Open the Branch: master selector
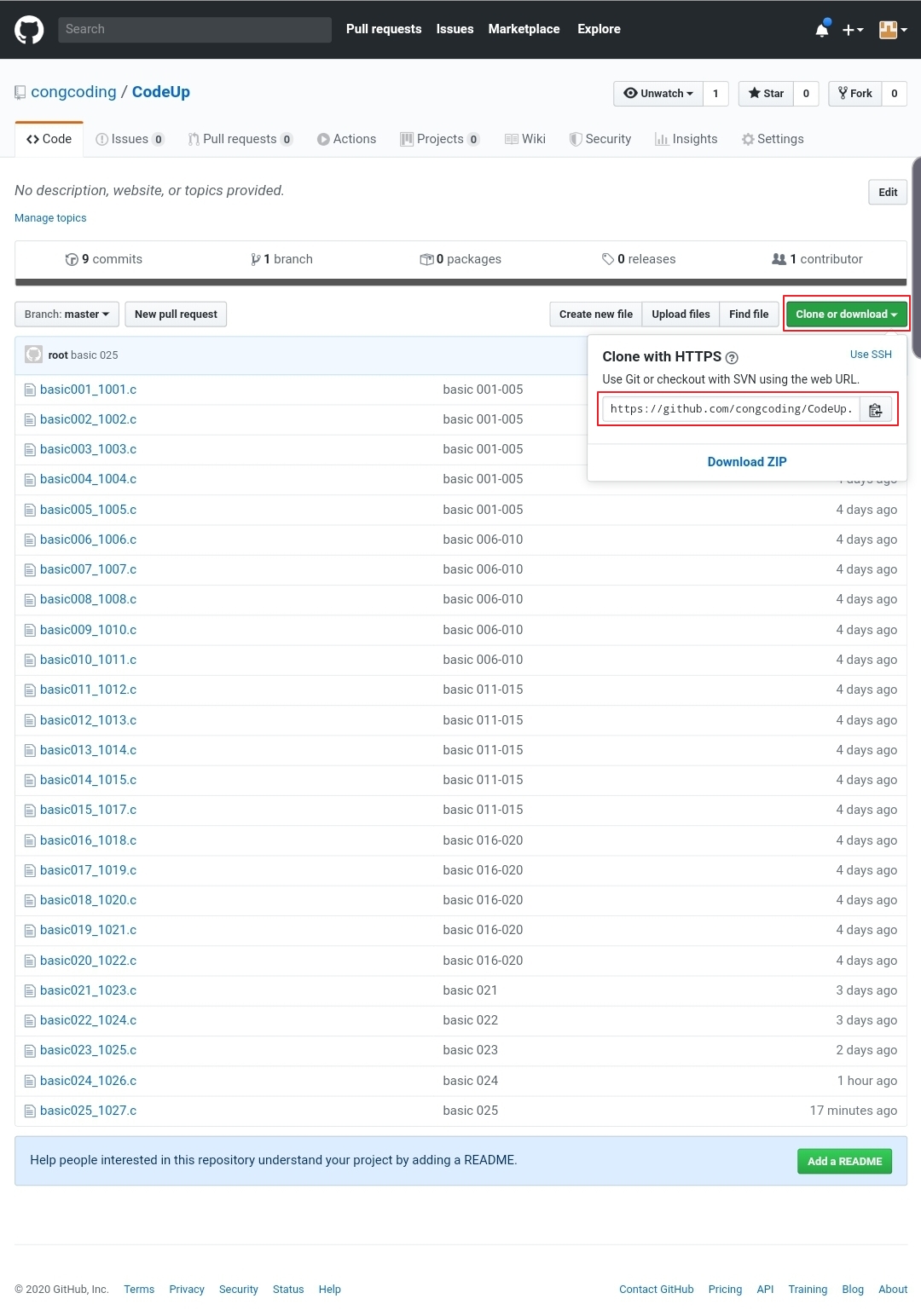The height and width of the screenshot is (1316, 921). pyautogui.click(x=67, y=315)
